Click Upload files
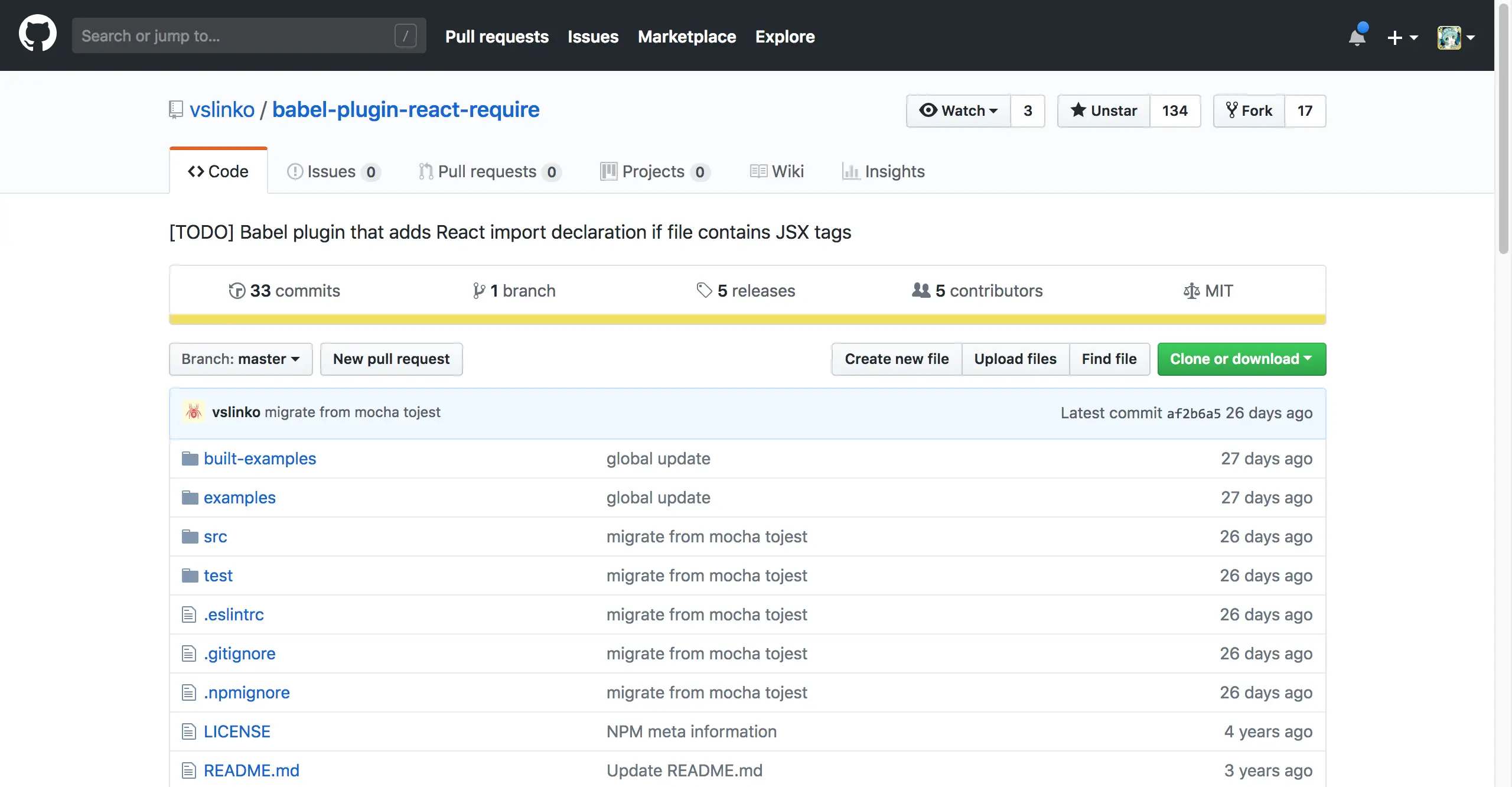Screen dimensions: 1512x787 (x=1015, y=359)
